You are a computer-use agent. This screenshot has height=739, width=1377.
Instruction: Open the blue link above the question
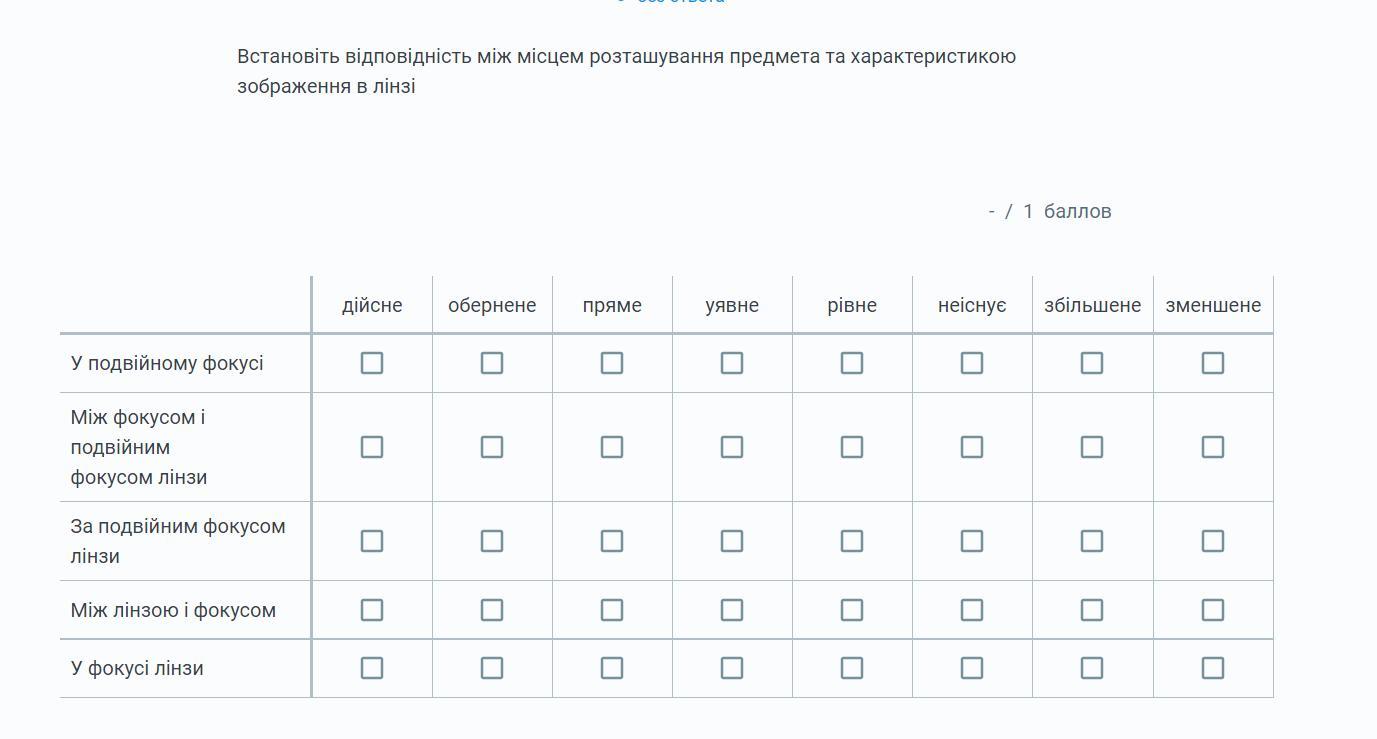[672, 2]
